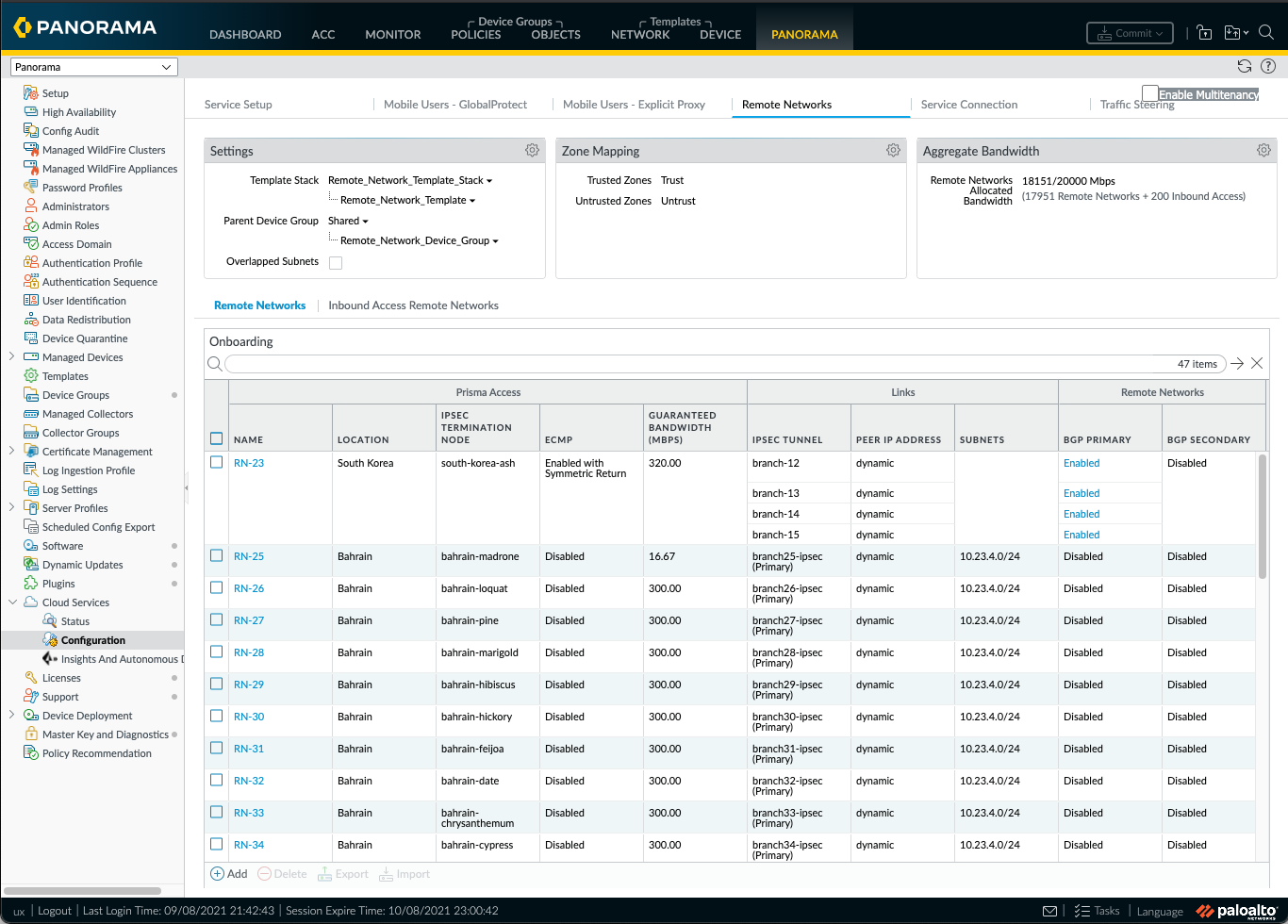The image size is (1288, 924).
Task: Open the Settings panel gear icon
Action: (532, 151)
